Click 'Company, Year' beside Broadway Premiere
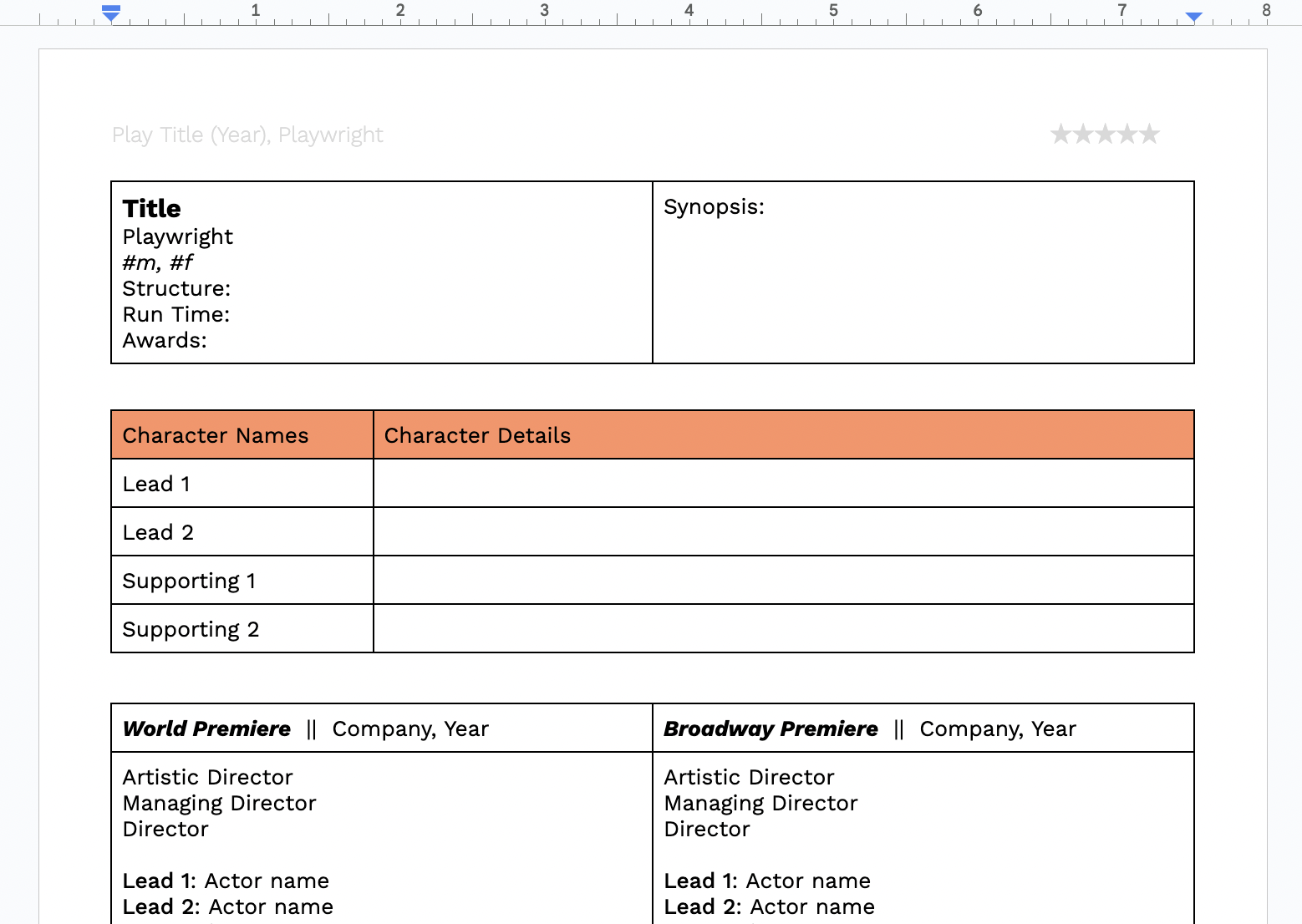Viewport: 1302px width, 924px height. click(998, 729)
